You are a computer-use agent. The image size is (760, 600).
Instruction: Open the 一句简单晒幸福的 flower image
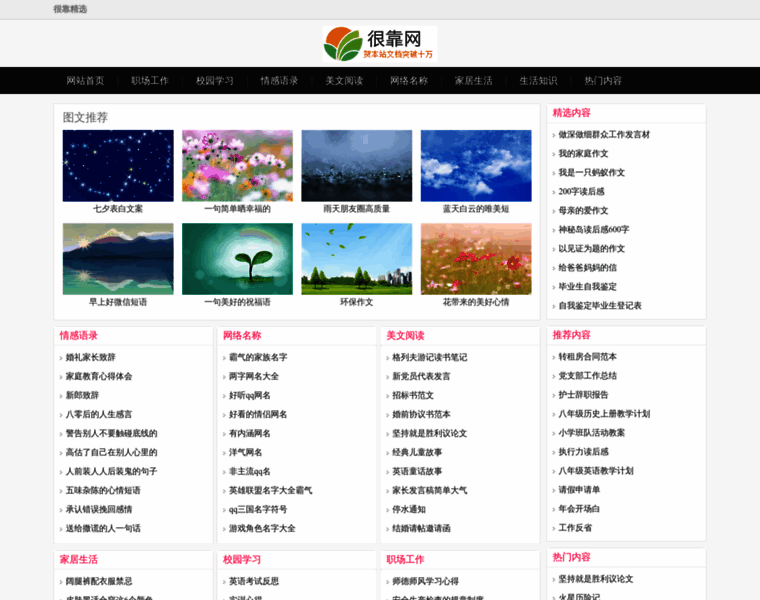[237, 166]
